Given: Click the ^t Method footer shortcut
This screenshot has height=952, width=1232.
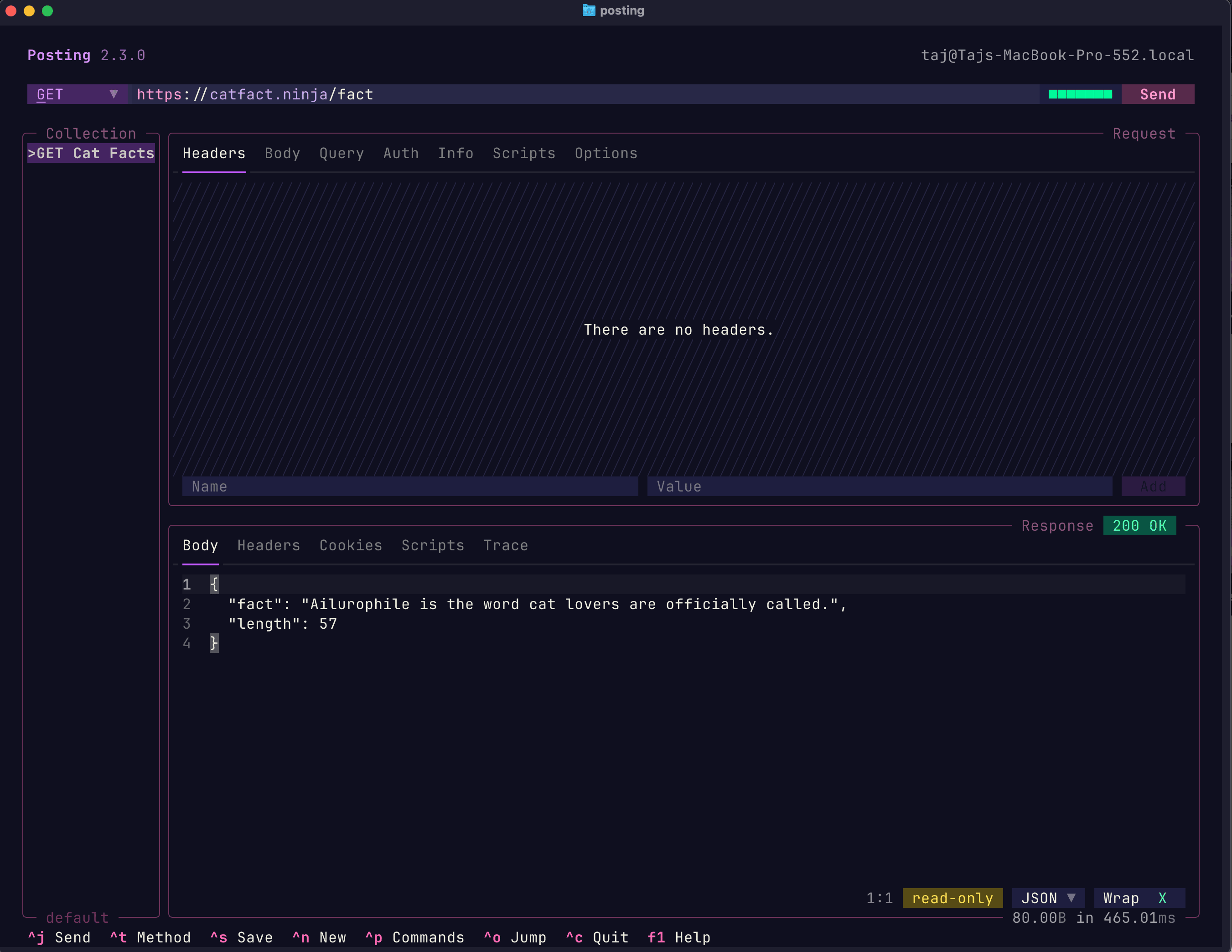Looking at the screenshot, I should pyautogui.click(x=150, y=937).
